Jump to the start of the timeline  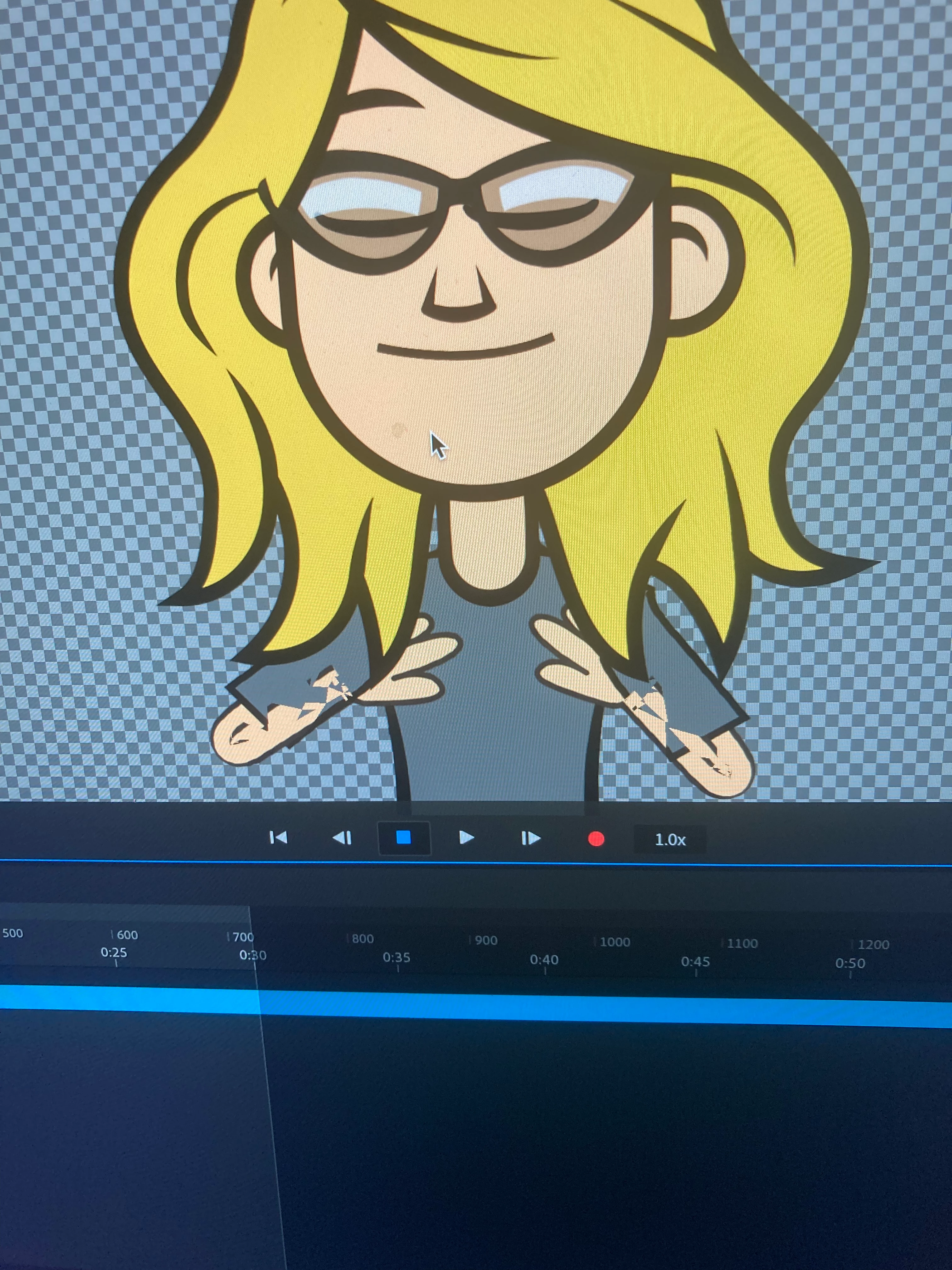tap(278, 838)
